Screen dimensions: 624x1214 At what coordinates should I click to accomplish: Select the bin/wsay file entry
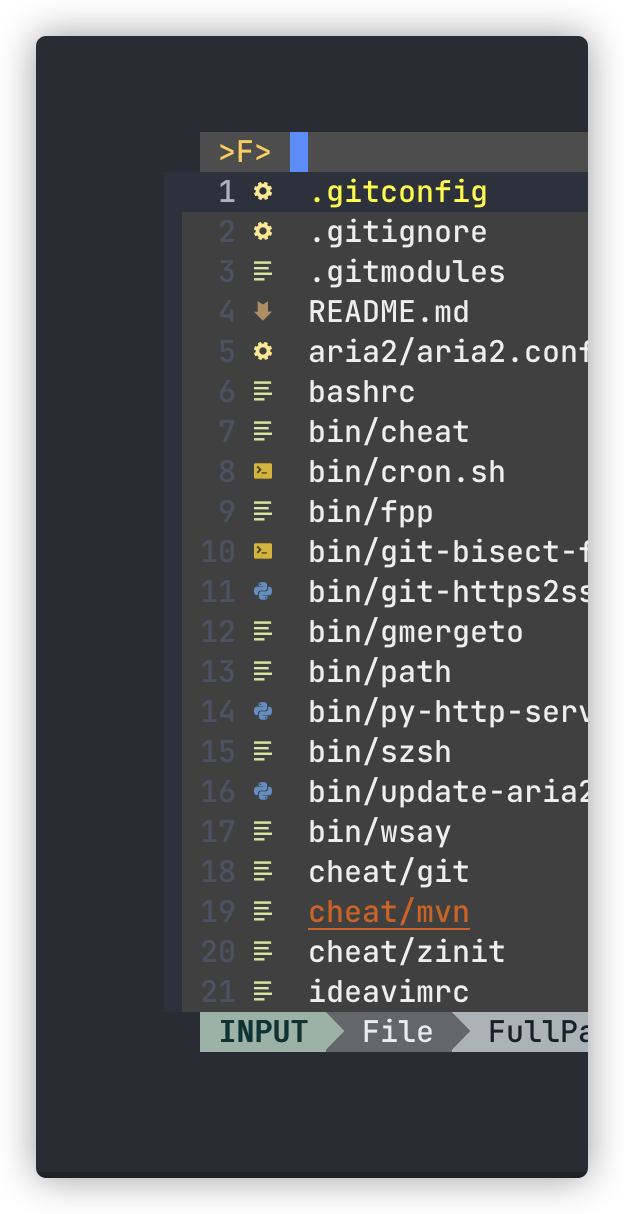373,831
